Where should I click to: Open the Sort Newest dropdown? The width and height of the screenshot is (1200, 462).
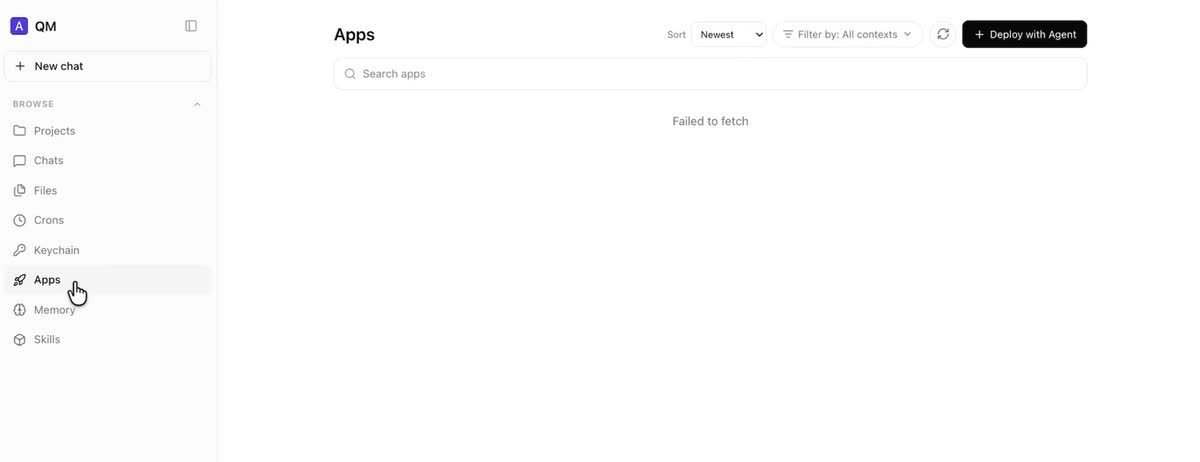(x=729, y=34)
